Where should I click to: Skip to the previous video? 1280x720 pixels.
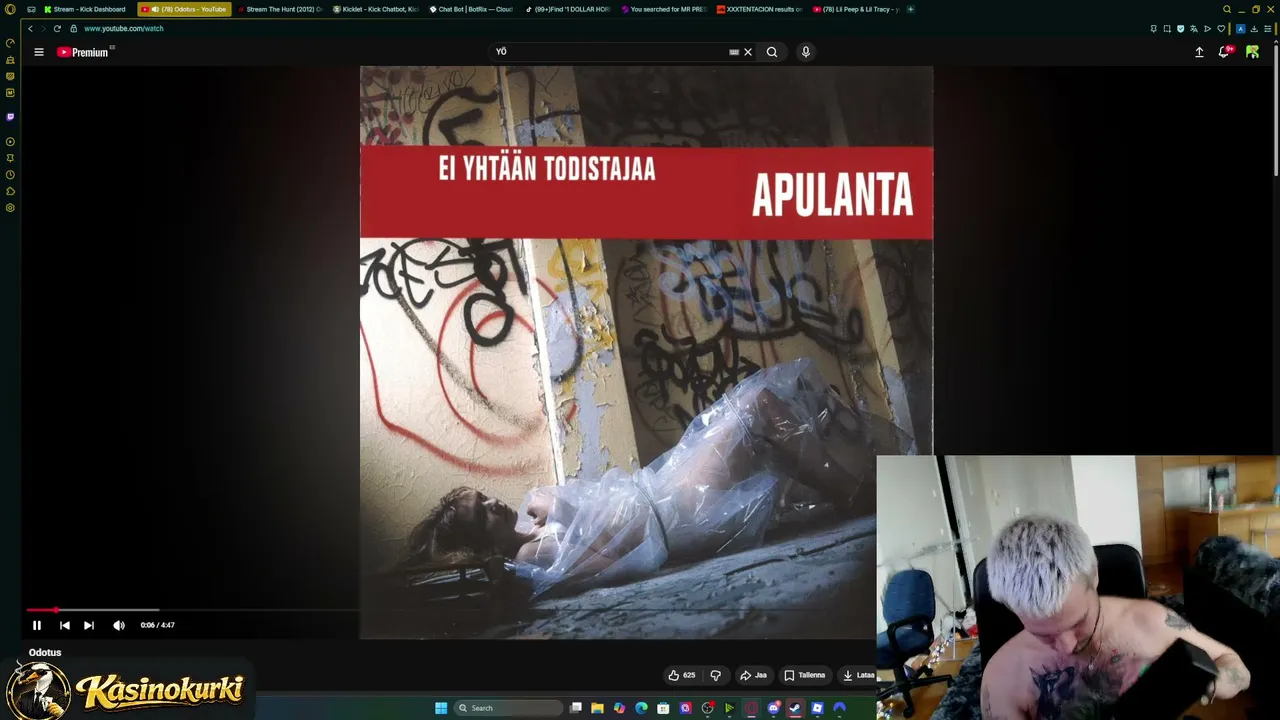[x=65, y=625]
